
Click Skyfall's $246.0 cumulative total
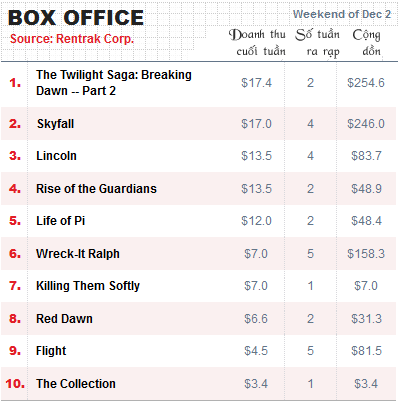click(366, 124)
